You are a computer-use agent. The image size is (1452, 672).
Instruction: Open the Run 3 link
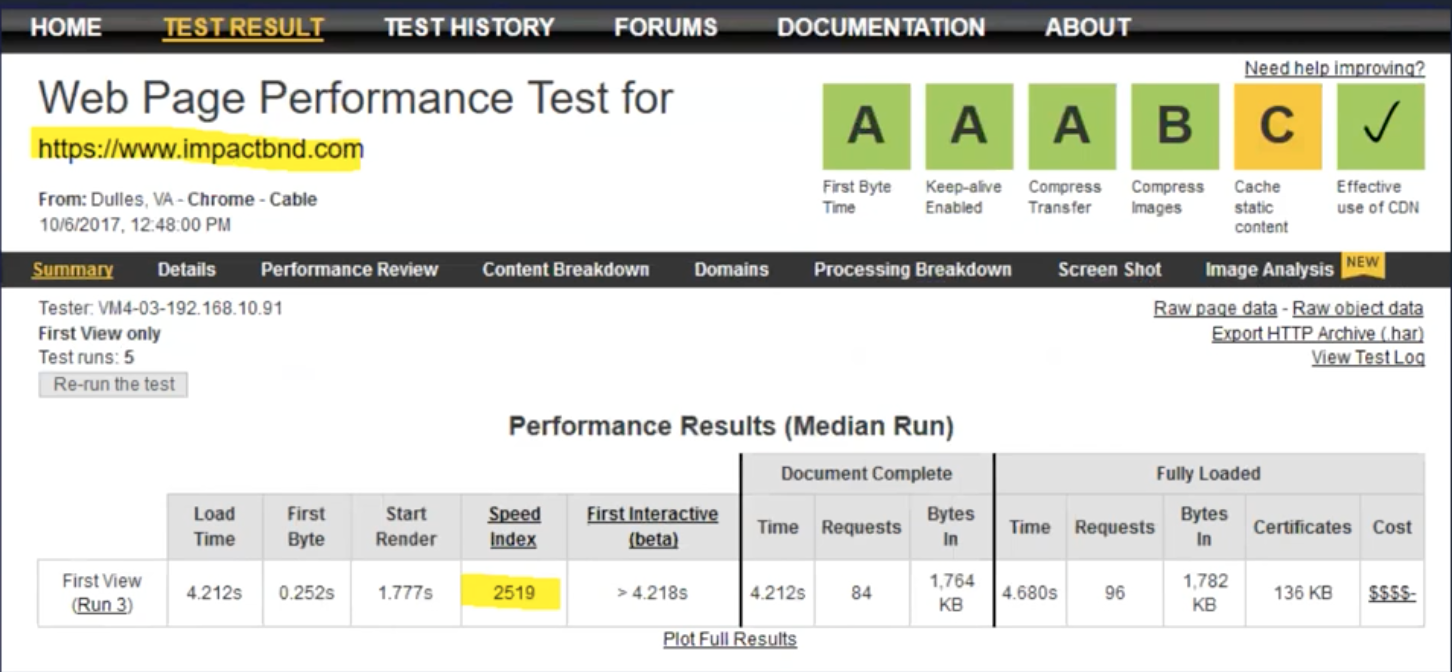point(102,605)
